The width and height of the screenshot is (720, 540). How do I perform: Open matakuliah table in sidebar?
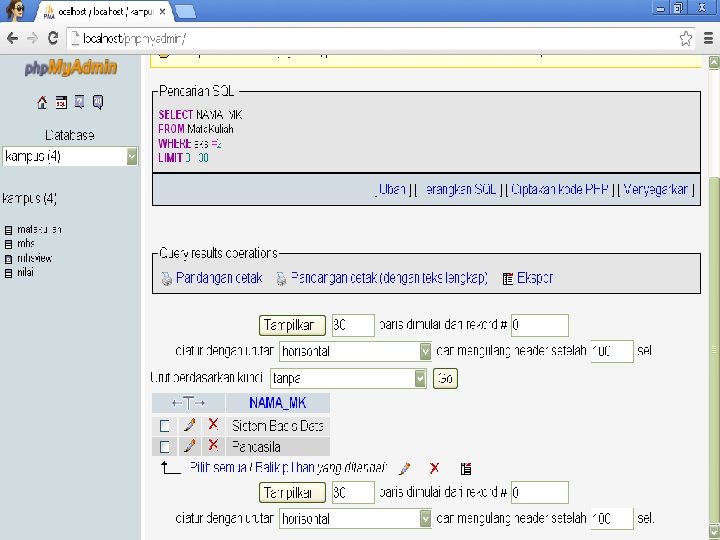click(39, 230)
